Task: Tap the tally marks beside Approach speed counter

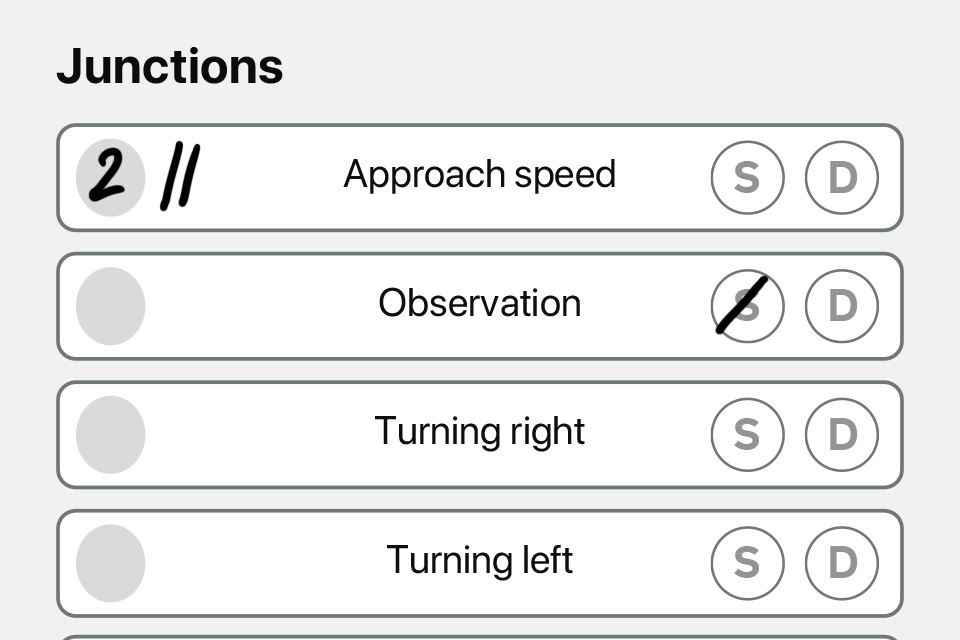Action: [177, 175]
